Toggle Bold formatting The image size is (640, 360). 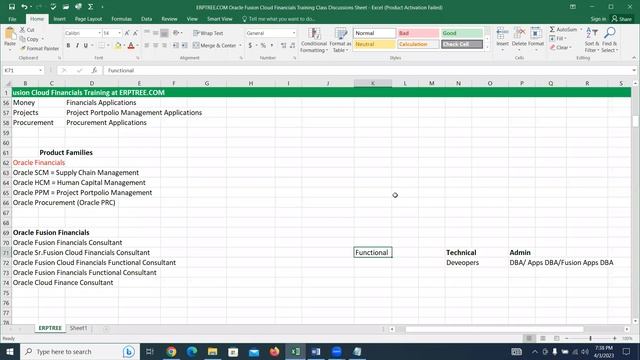68,45
